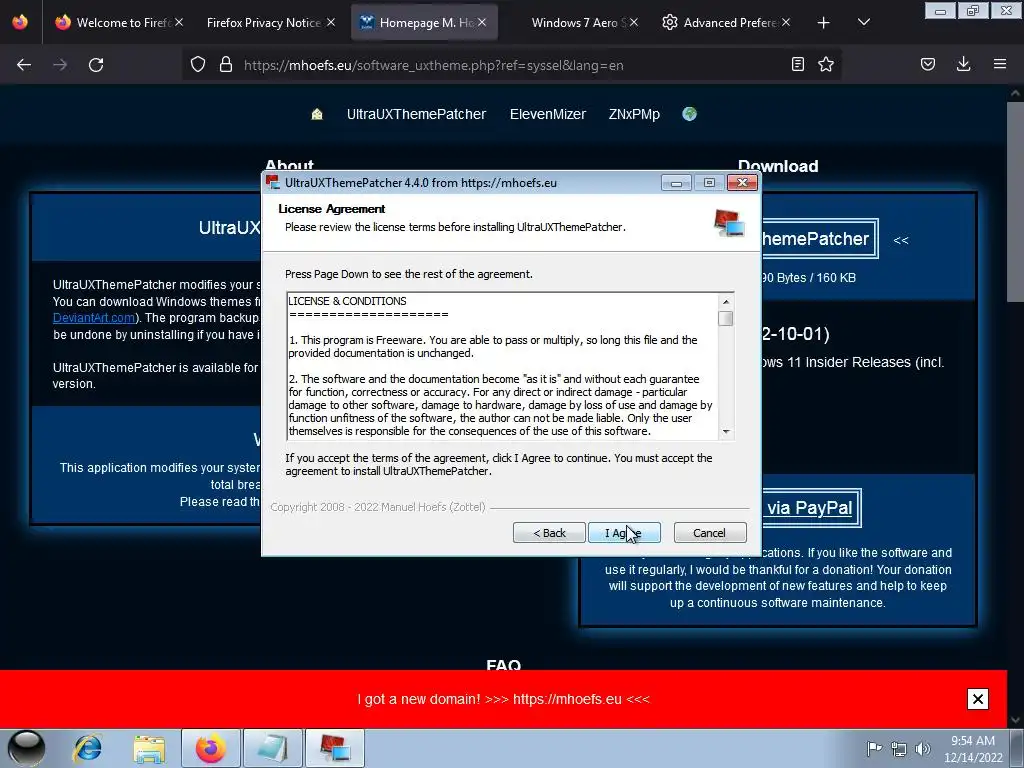1024x768 pixels.
Task: Close the Firefox Privacy Notice tab
Action: 331,22
